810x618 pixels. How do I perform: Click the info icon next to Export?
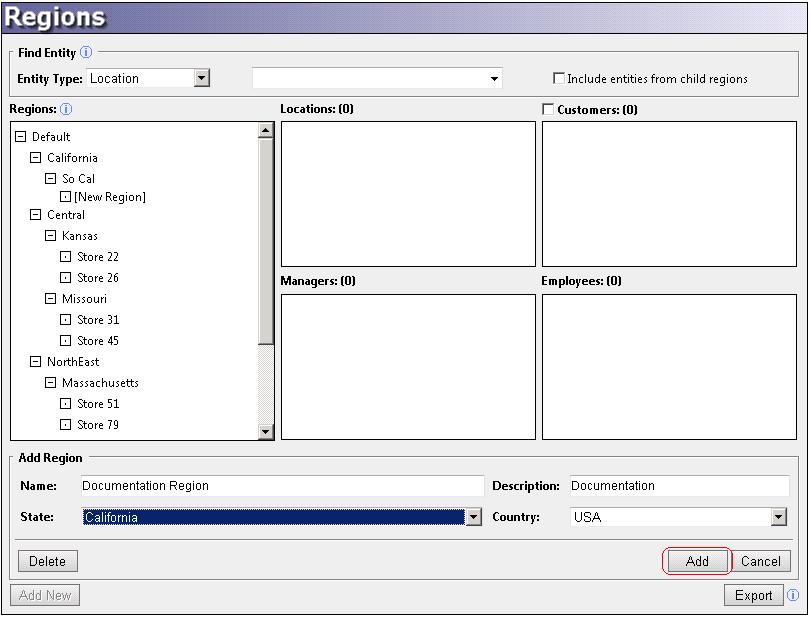[x=792, y=595]
